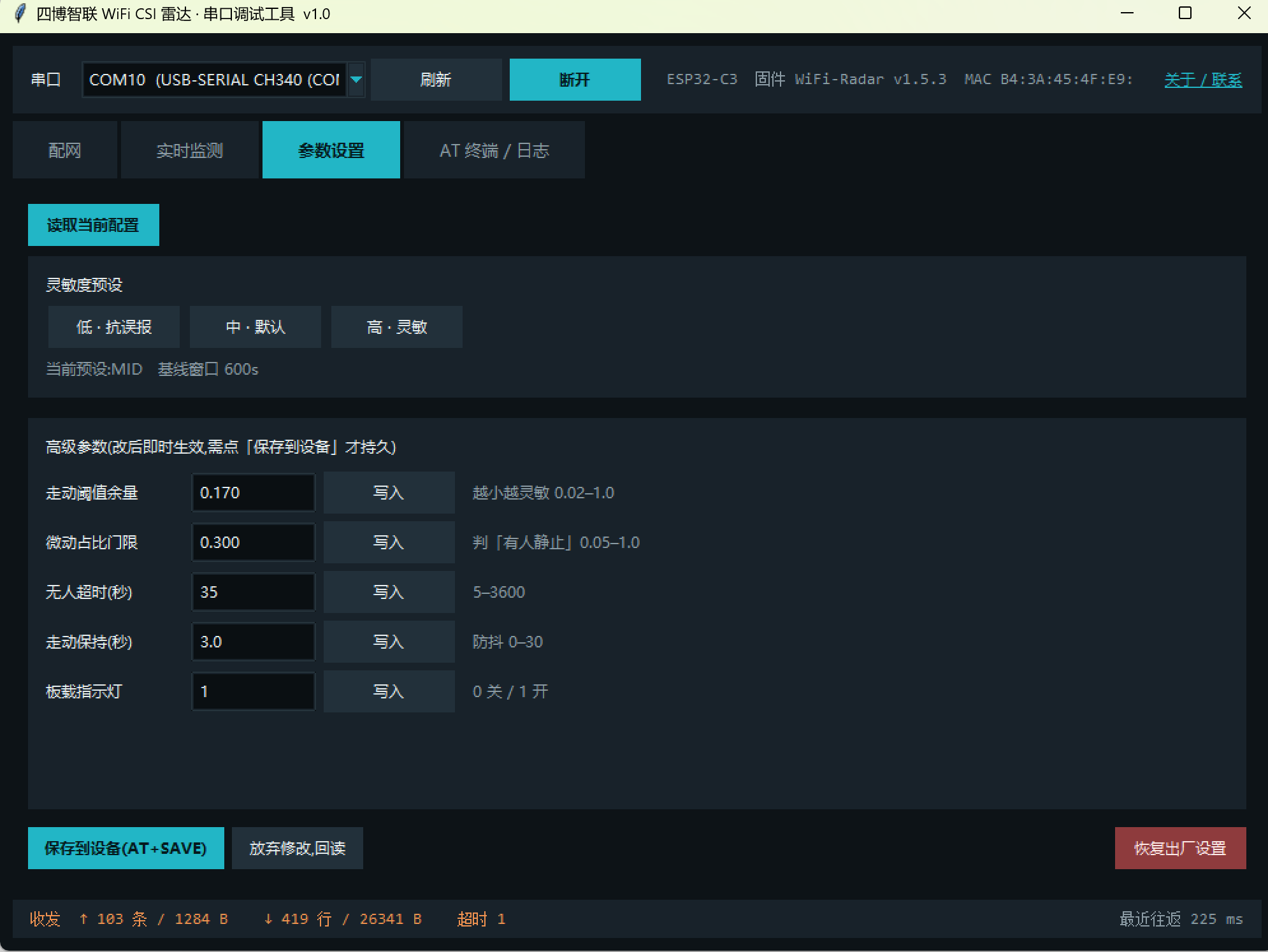
Task: Click the hint 0 关 / 1 开
Action: tap(510, 691)
